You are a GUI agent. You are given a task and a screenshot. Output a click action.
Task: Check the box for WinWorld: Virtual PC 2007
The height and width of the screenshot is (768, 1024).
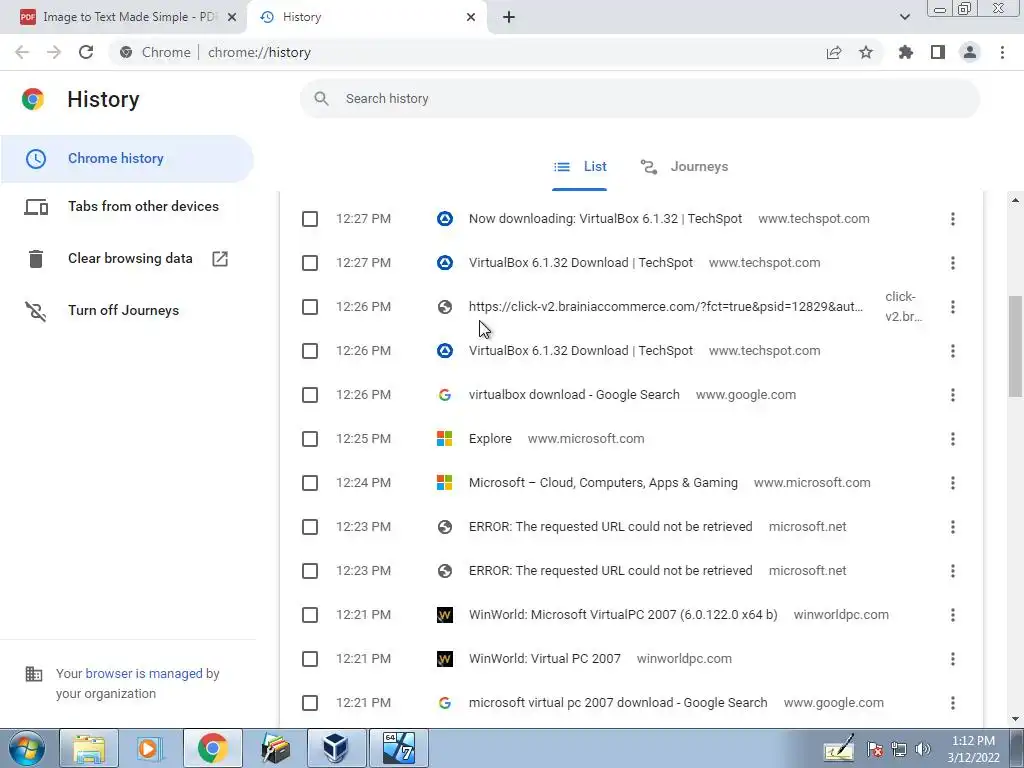pyautogui.click(x=310, y=659)
